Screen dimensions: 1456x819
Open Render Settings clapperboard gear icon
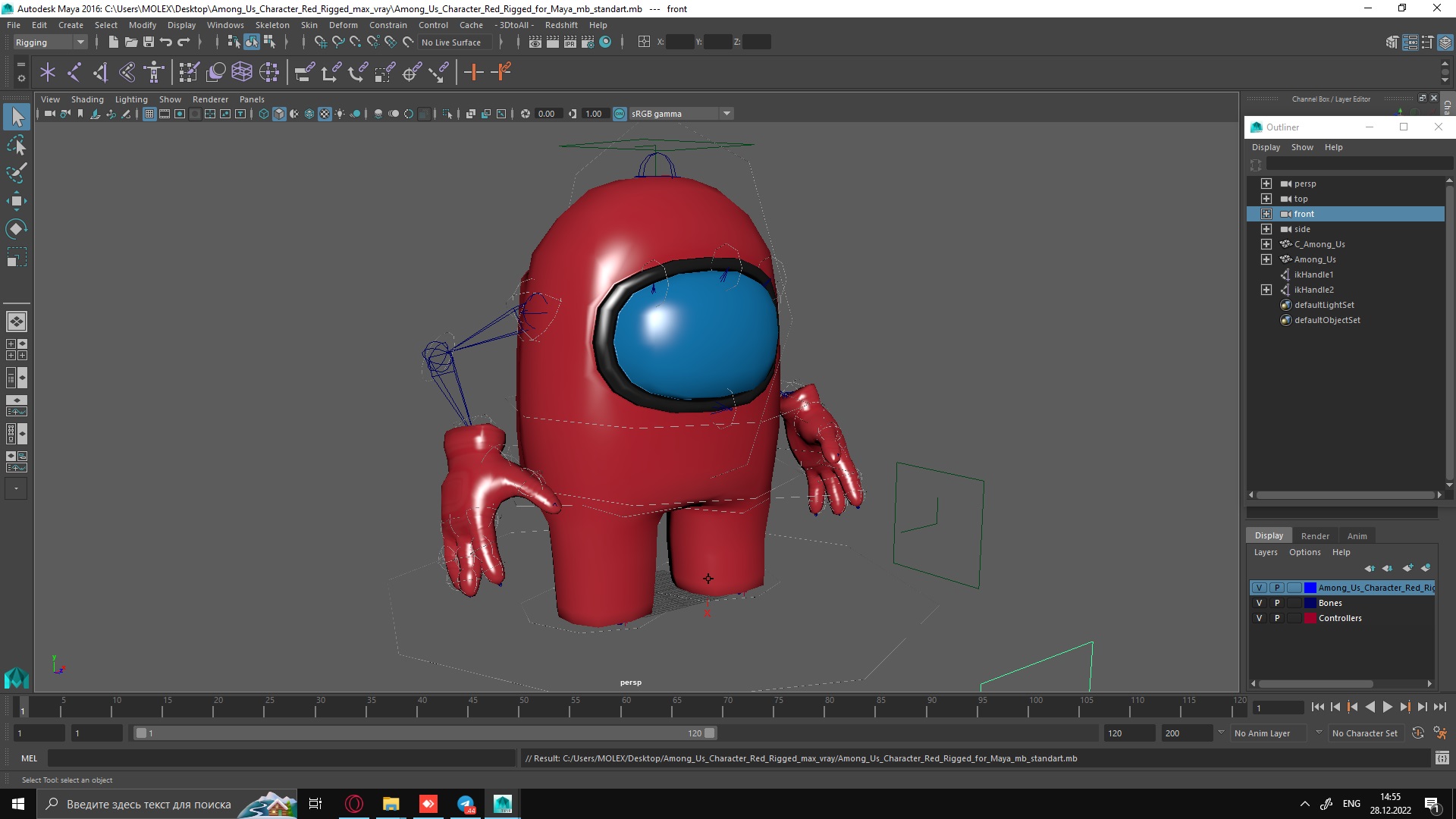(x=588, y=42)
